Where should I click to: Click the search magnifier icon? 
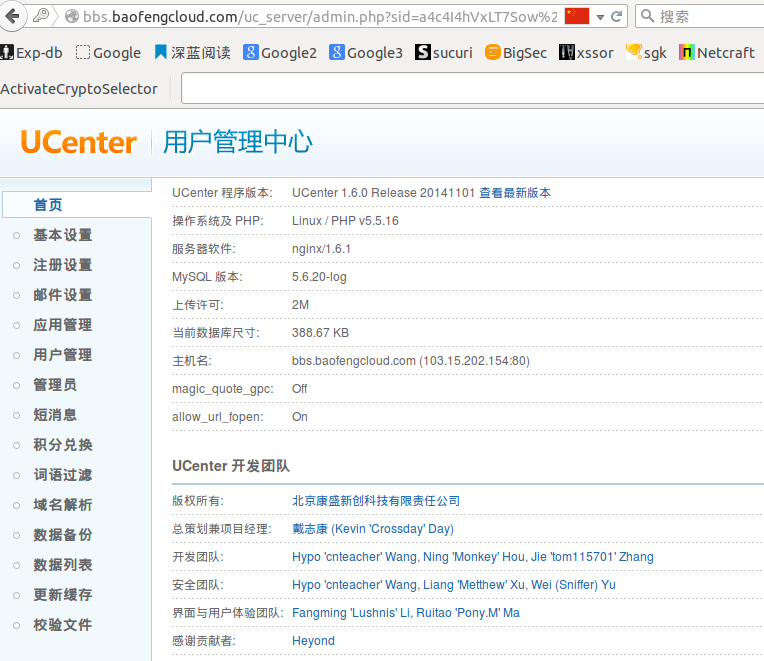(647, 16)
